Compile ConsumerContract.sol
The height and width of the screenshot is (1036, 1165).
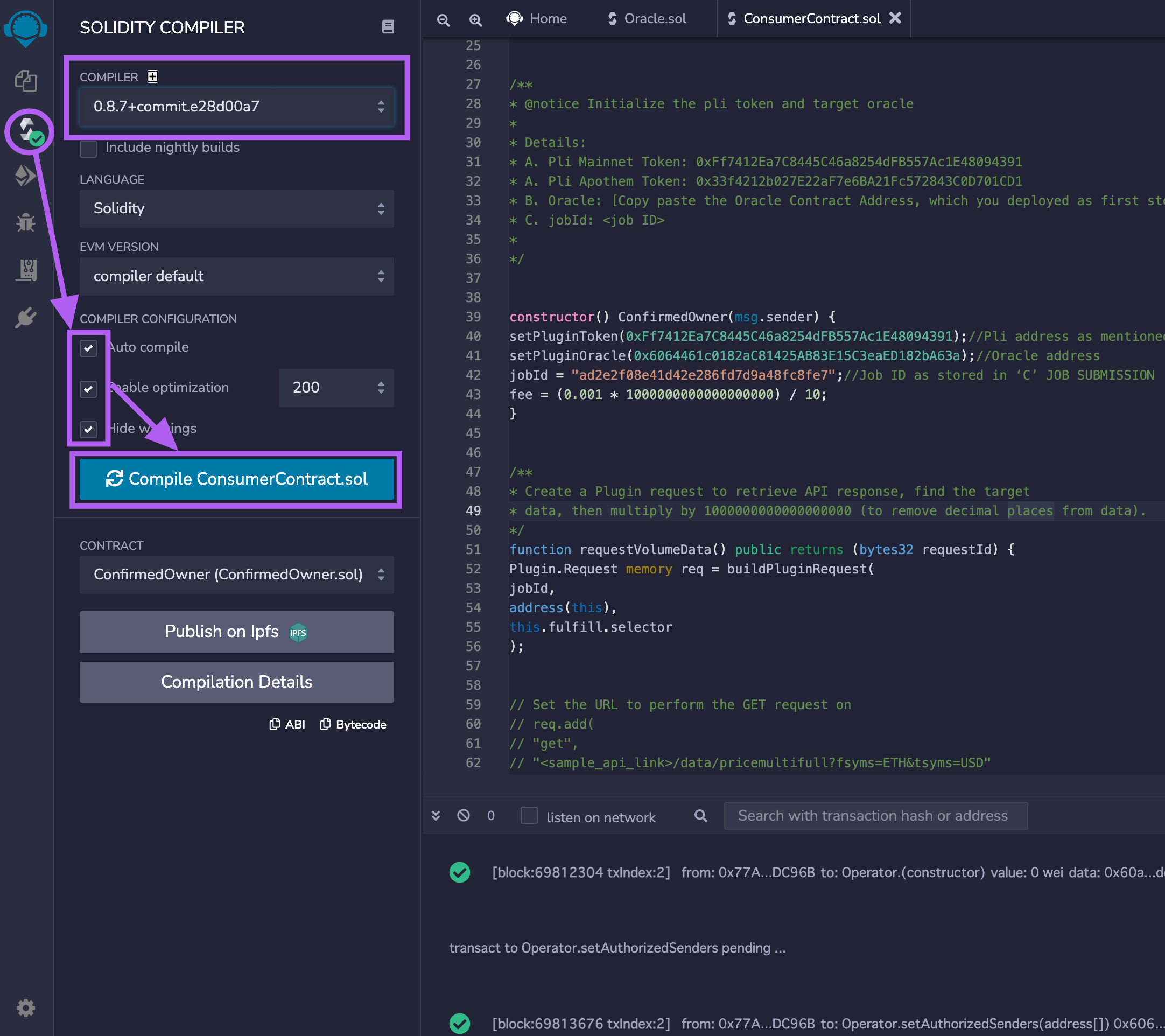point(236,479)
